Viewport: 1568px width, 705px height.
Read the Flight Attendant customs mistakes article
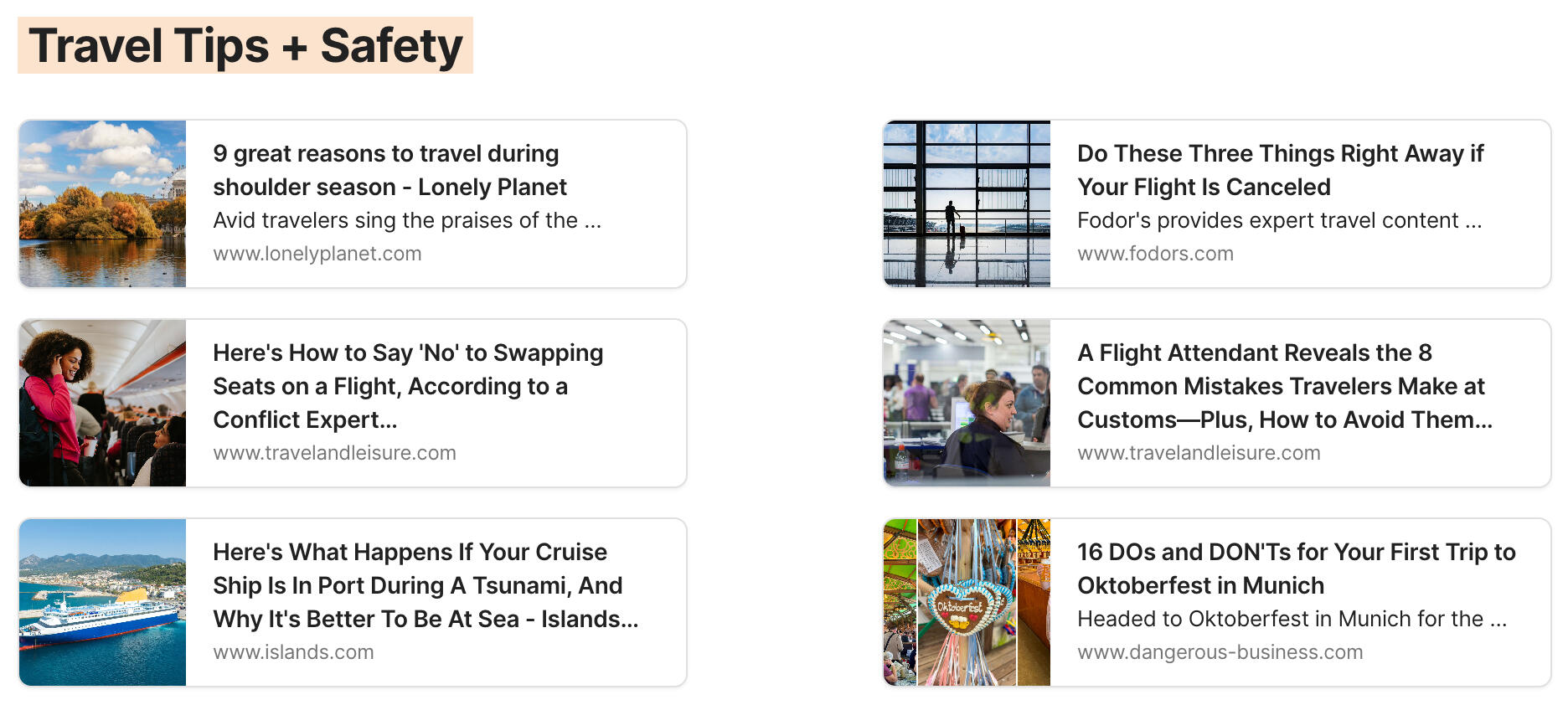click(1284, 386)
